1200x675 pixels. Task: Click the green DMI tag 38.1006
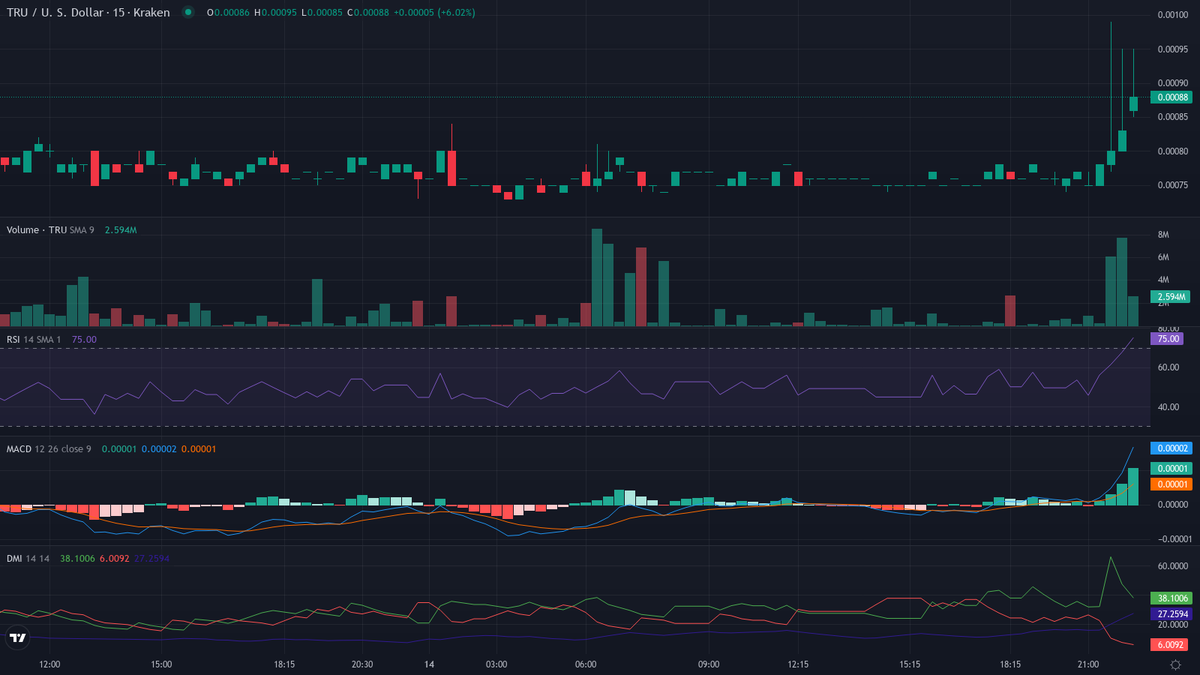click(x=1170, y=597)
